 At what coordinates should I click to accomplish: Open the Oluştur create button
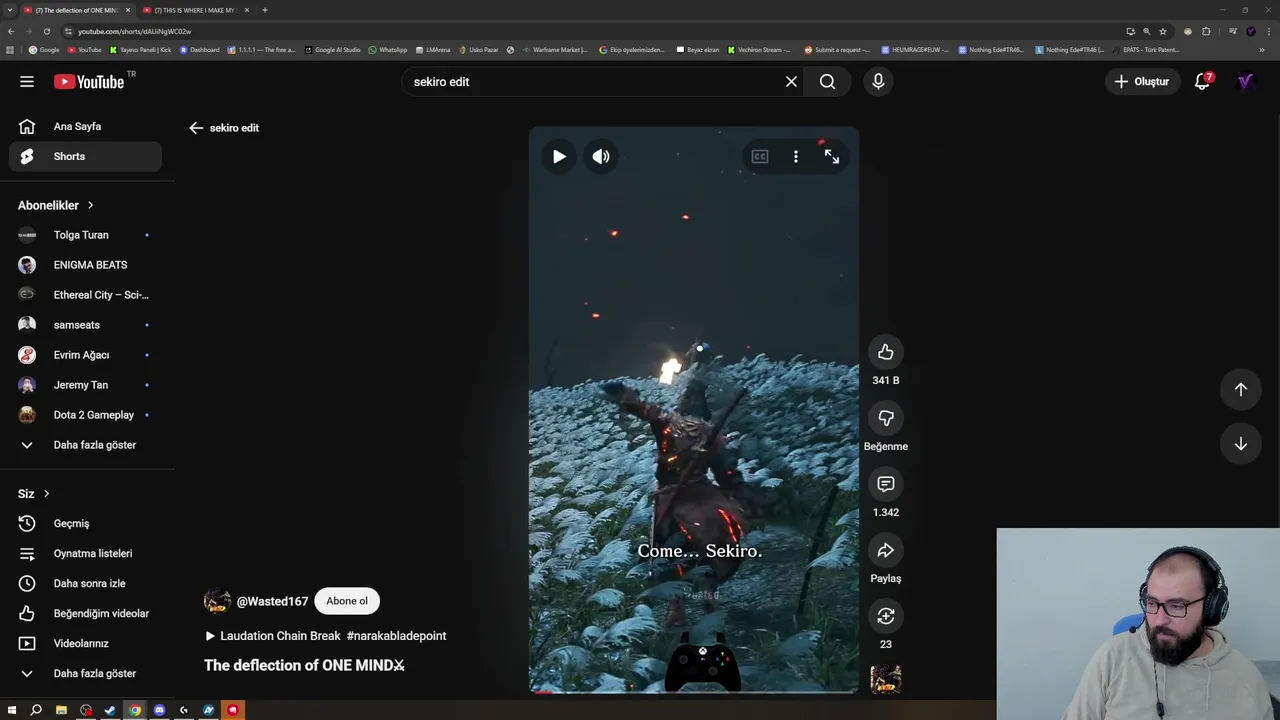pyautogui.click(x=1141, y=82)
